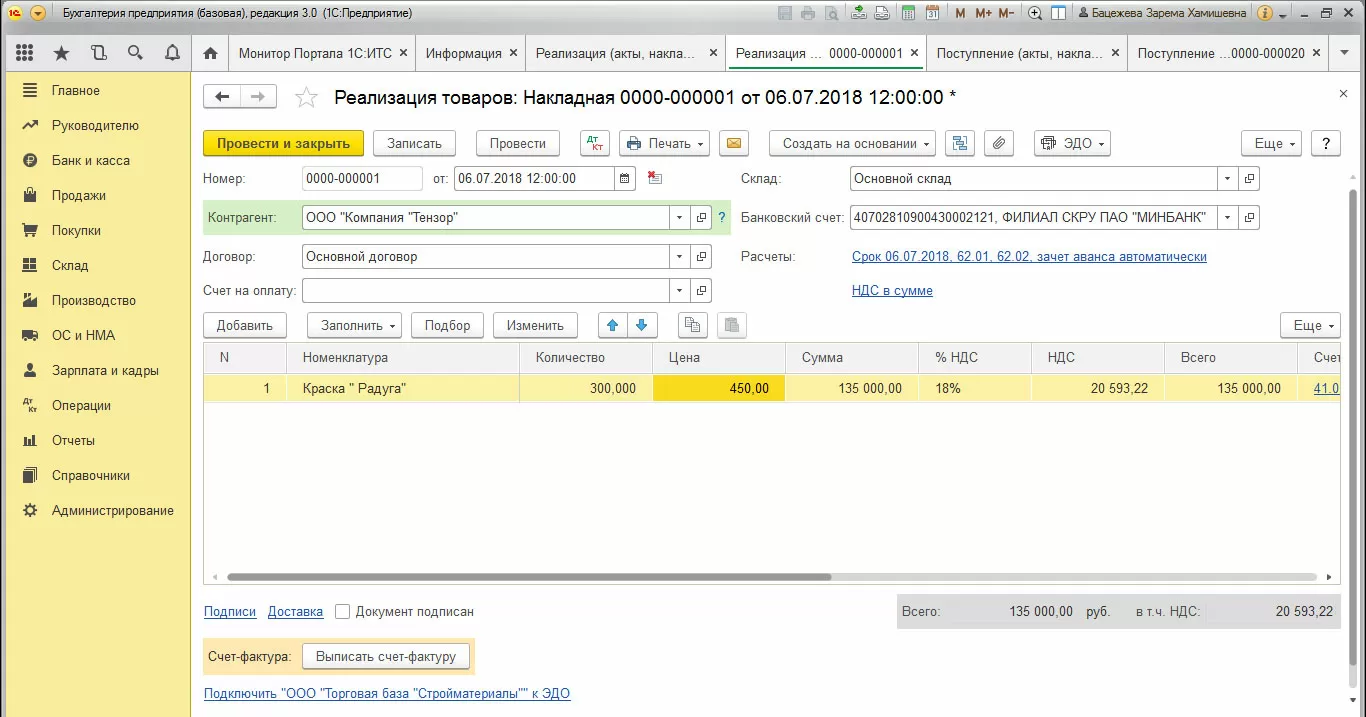Click Провести и закрыть button

[x=283, y=143]
